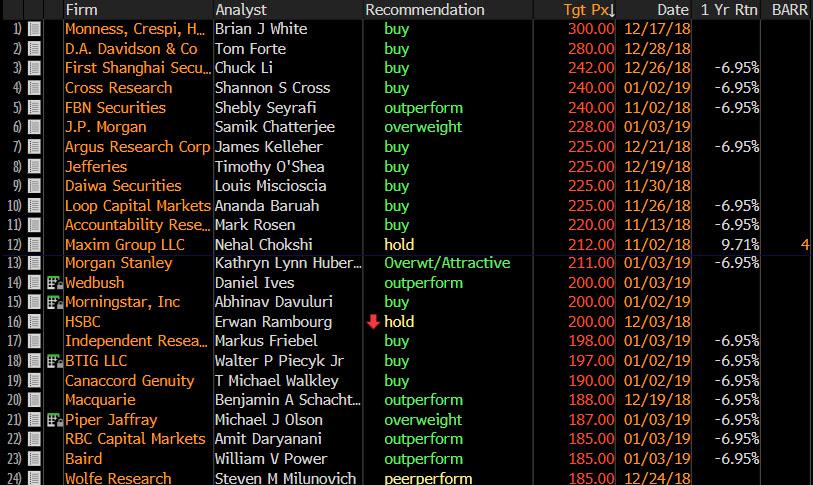Select analyst Erwan Rambourg
Screen dimensions: 813x485
pos(273,322)
